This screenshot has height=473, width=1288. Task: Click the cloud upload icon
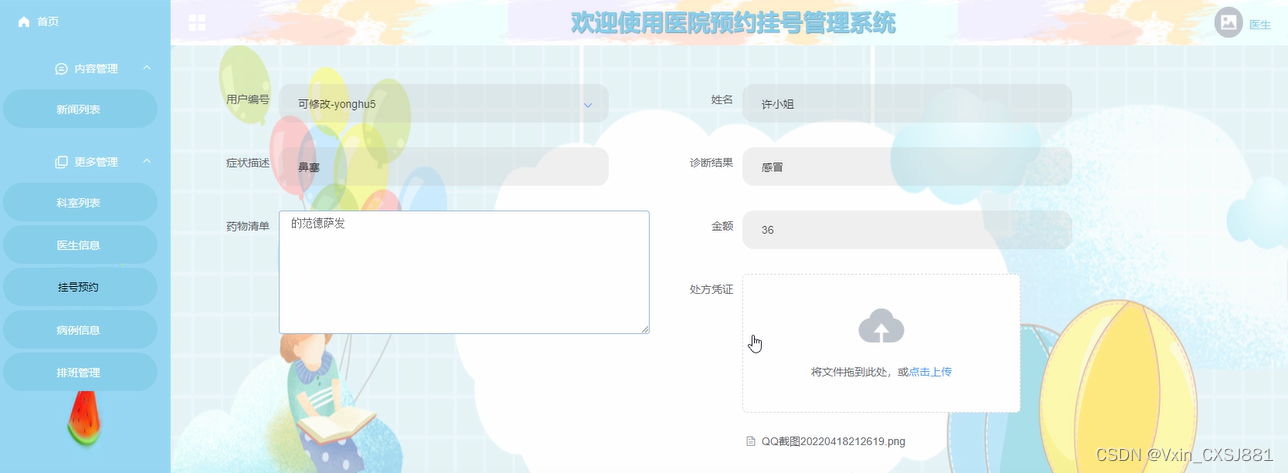tap(881, 327)
